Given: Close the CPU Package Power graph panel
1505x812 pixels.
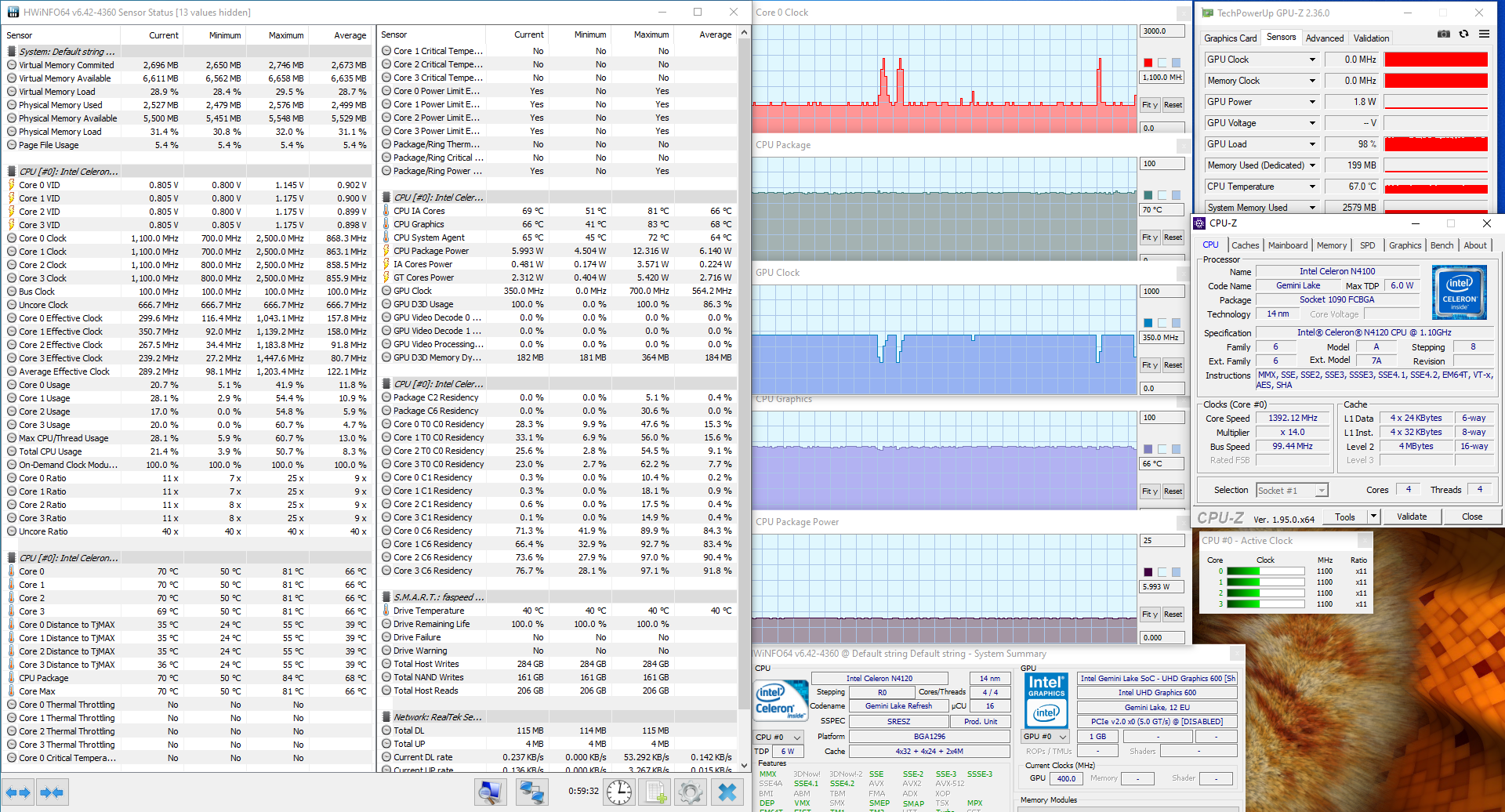Looking at the screenshot, I should tap(1184, 523).
